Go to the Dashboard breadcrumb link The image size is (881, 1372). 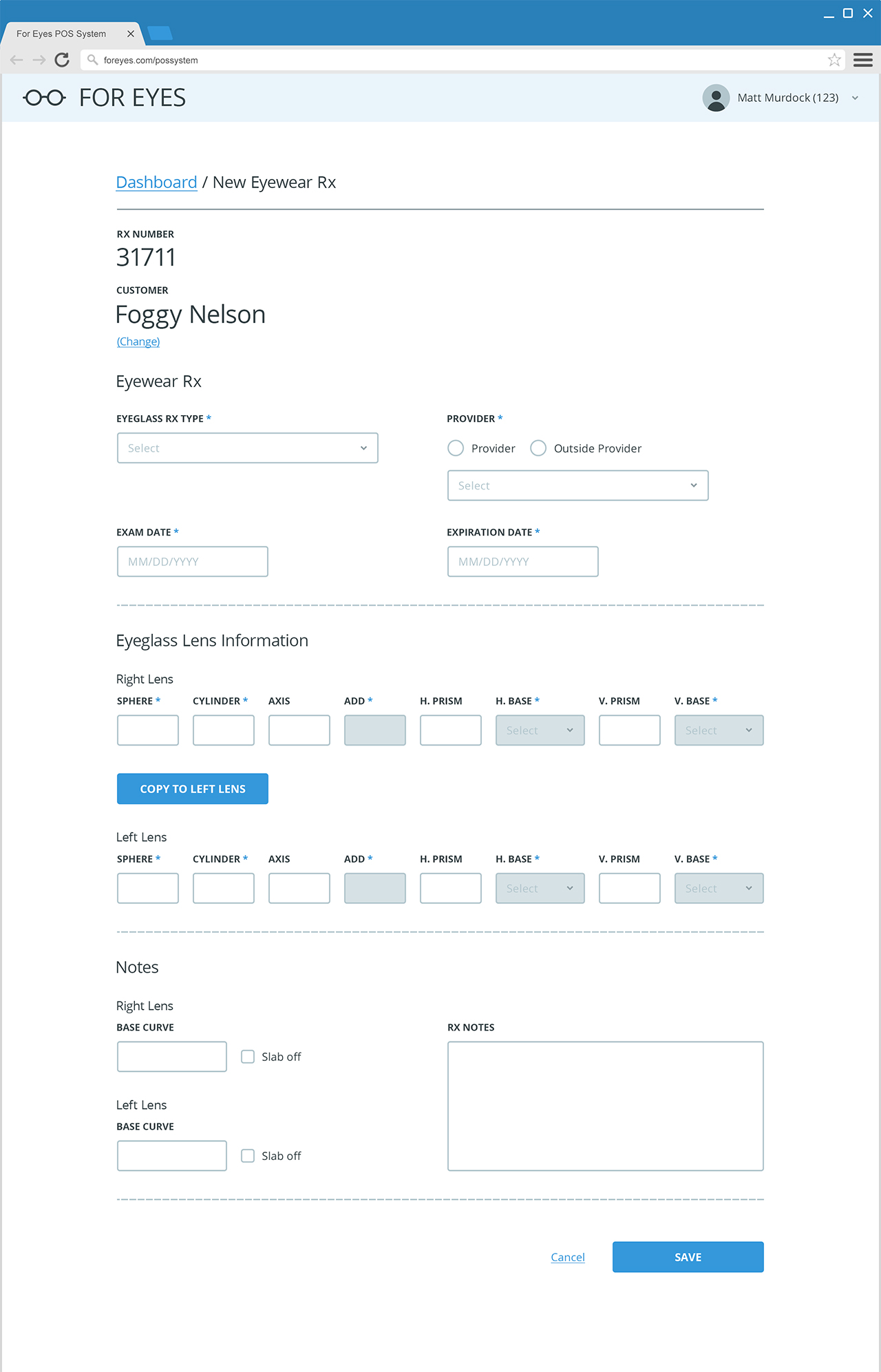pos(156,182)
